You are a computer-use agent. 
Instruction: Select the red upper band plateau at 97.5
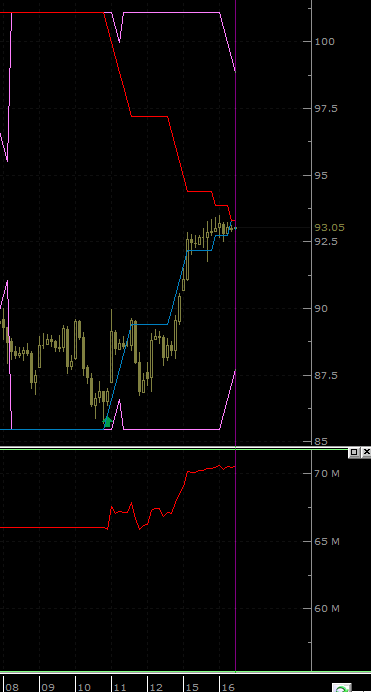tap(150, 117)
